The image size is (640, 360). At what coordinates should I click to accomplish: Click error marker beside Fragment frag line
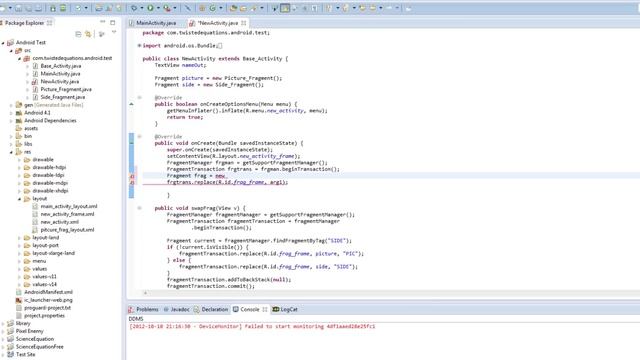[x=132, y=176]
